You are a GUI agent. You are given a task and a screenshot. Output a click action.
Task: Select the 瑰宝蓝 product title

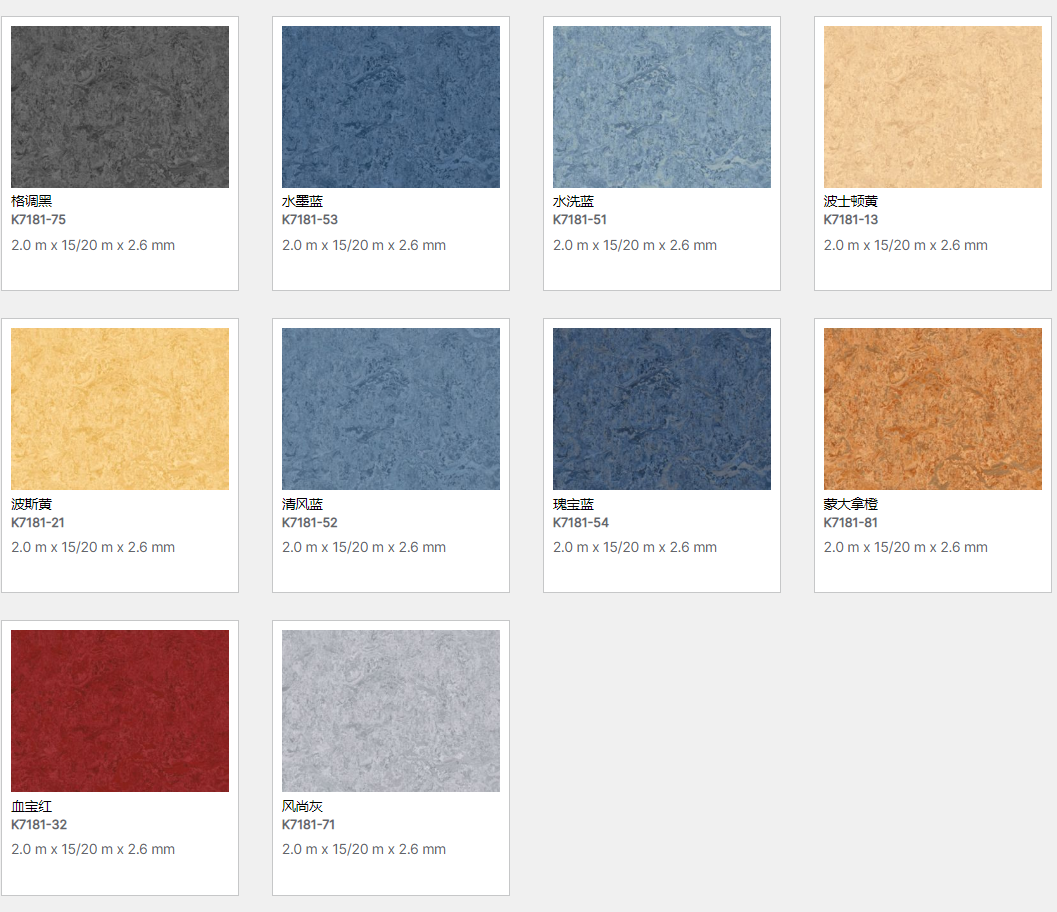(x=574, y=504)
